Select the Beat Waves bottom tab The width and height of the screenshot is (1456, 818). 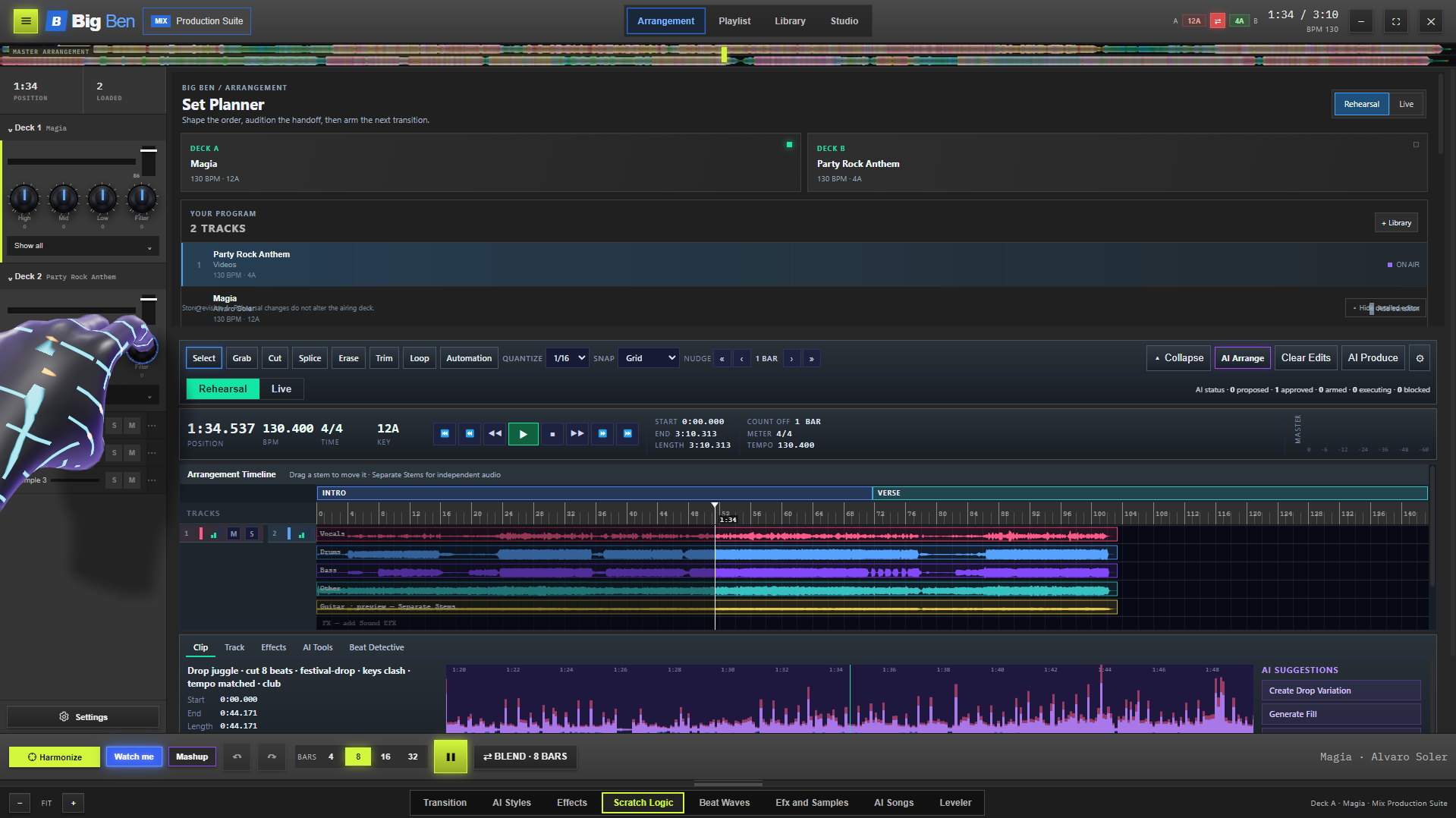pos(724,803)
